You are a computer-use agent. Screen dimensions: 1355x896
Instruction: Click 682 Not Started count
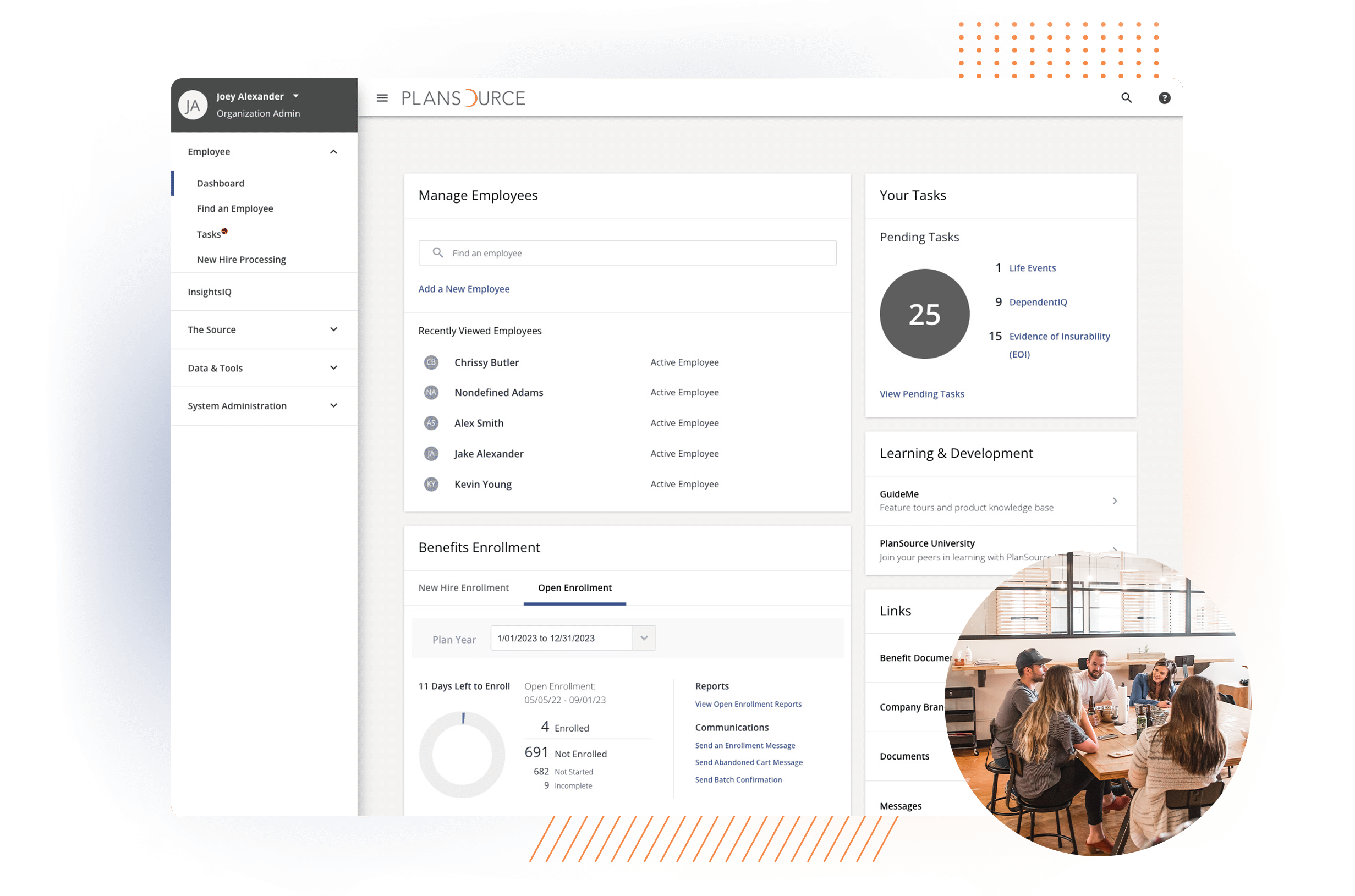541,772
